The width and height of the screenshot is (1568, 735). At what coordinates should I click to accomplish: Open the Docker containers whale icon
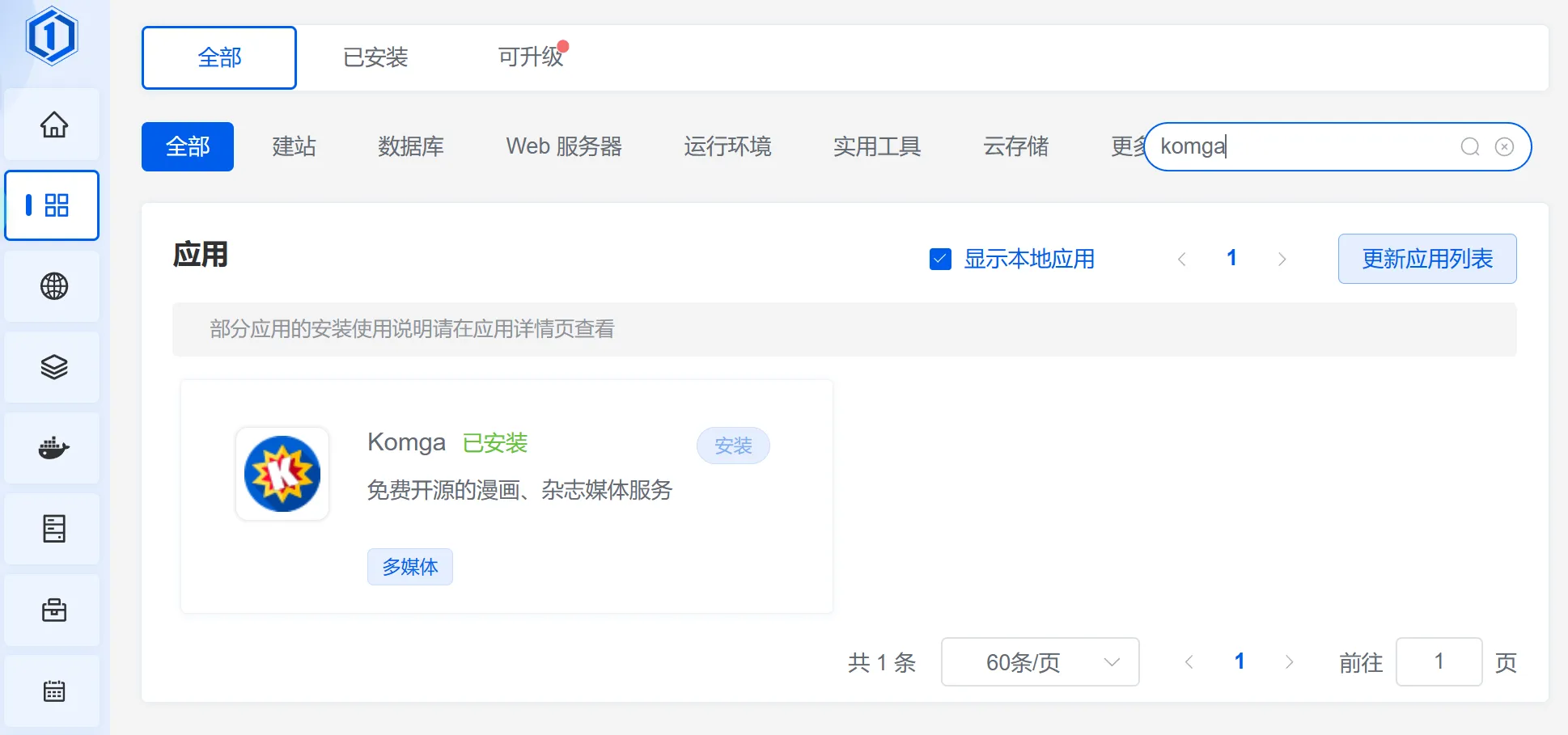tap(53, 448)
